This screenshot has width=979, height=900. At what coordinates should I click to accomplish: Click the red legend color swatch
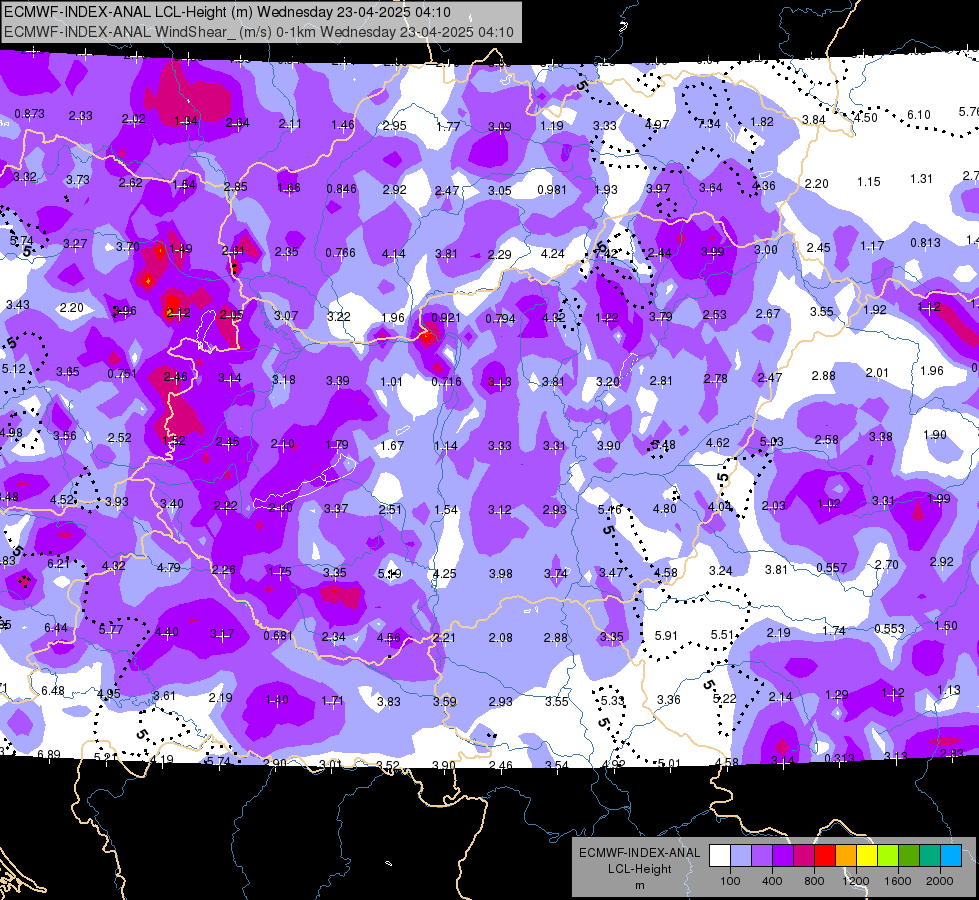coord(825,856)
